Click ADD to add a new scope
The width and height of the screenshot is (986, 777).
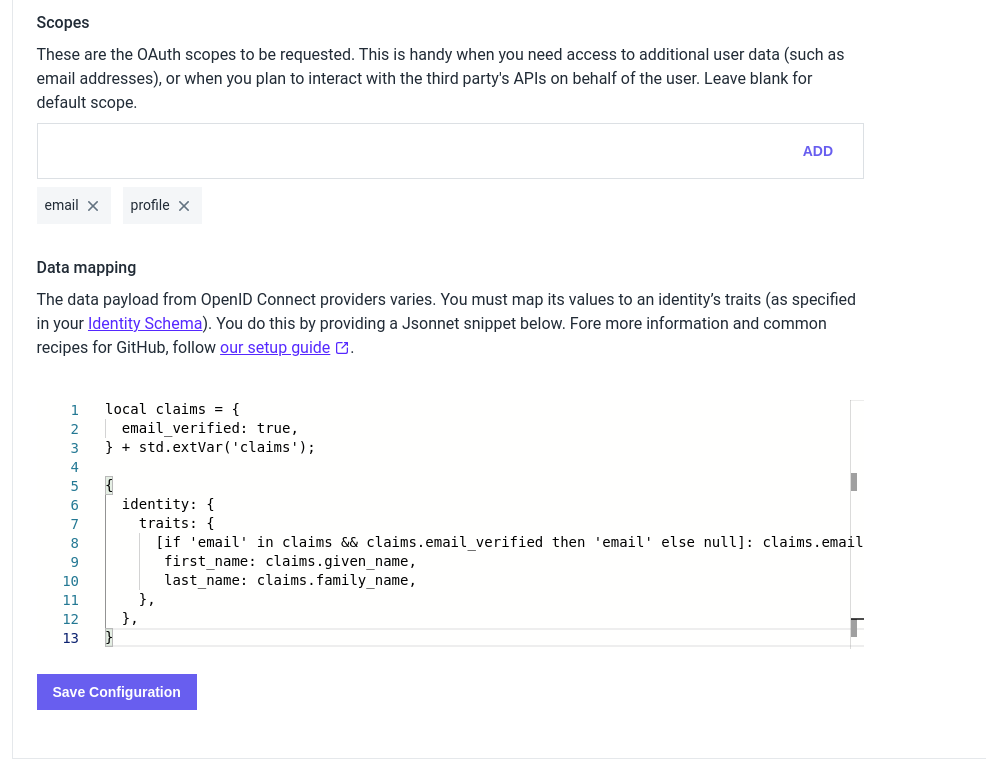click(x=818, y=151)
